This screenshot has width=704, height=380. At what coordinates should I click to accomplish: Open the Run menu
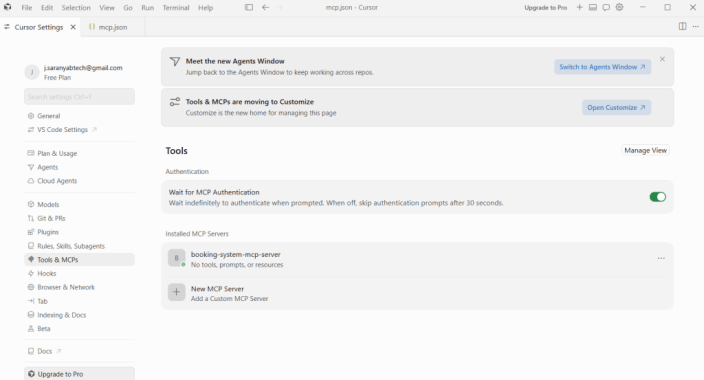(147, 8)
